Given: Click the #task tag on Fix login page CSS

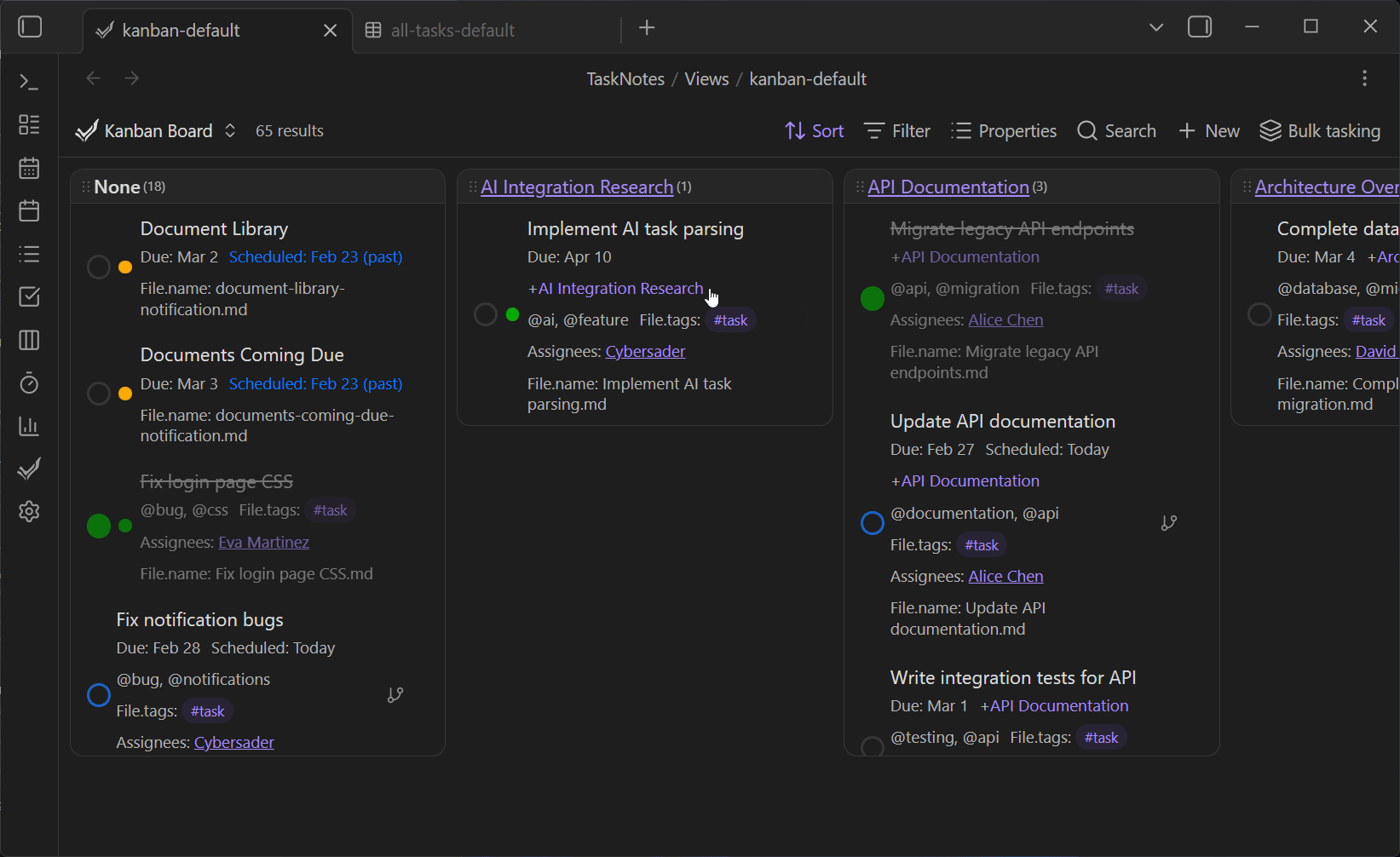Looking at the screenshot, I should [330, 510].
